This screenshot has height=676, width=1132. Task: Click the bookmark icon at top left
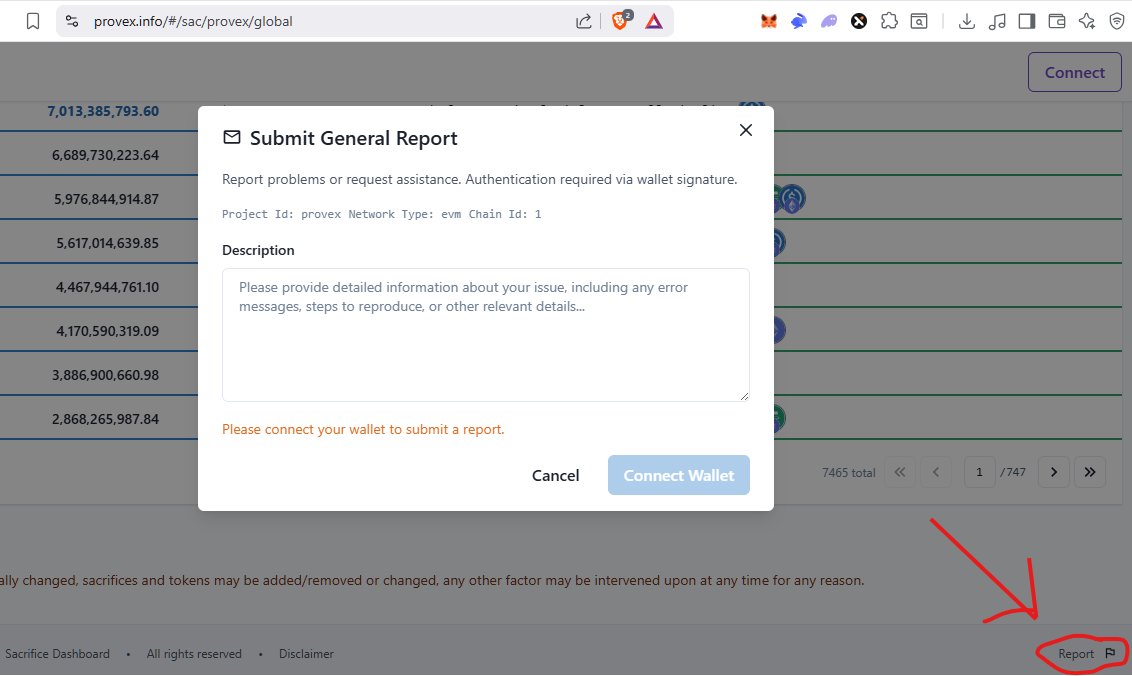[x=32, y=19]
